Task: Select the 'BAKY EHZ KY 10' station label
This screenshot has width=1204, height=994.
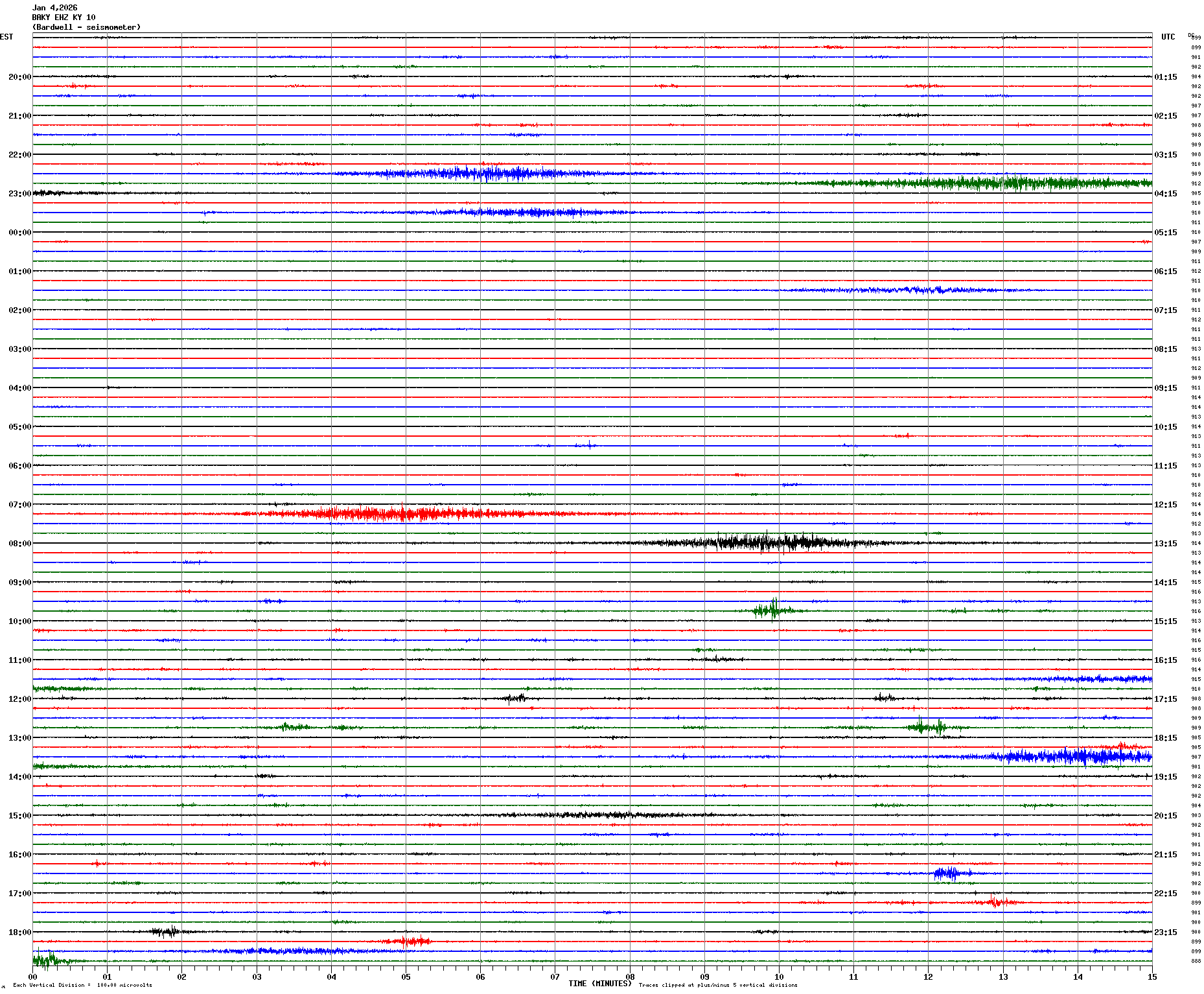Action: [64, 17]
